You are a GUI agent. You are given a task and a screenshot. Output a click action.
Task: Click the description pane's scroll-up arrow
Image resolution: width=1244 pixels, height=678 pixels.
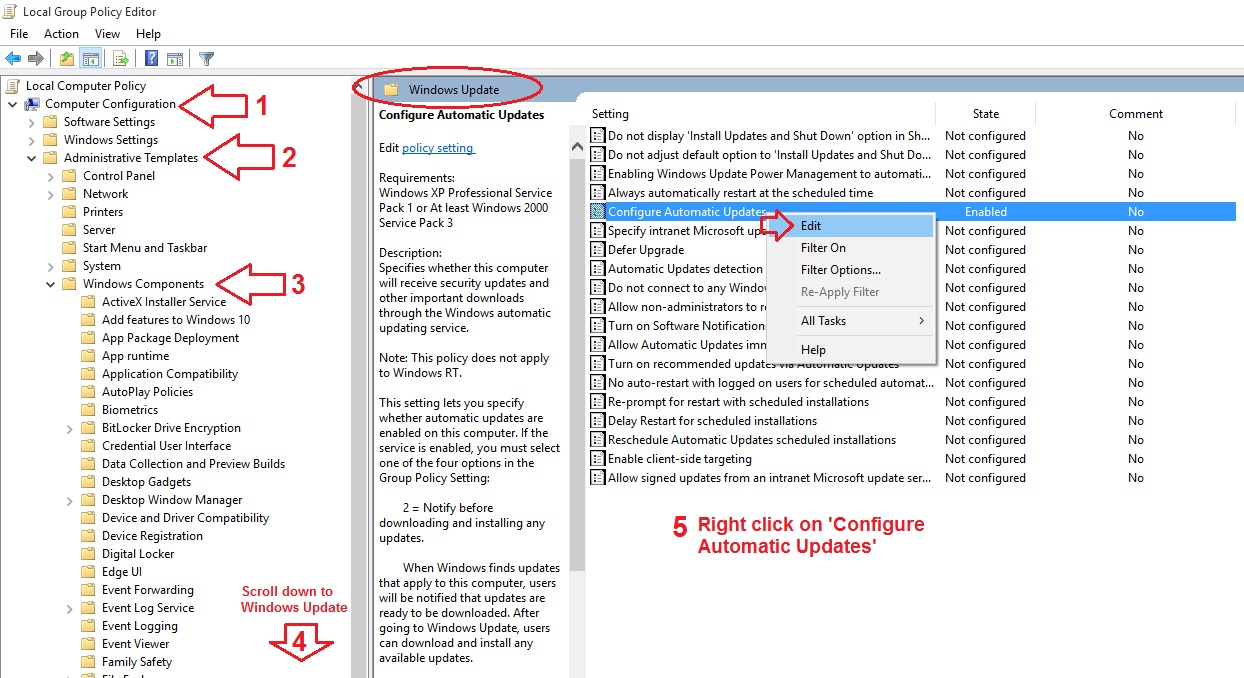[577, 147]
